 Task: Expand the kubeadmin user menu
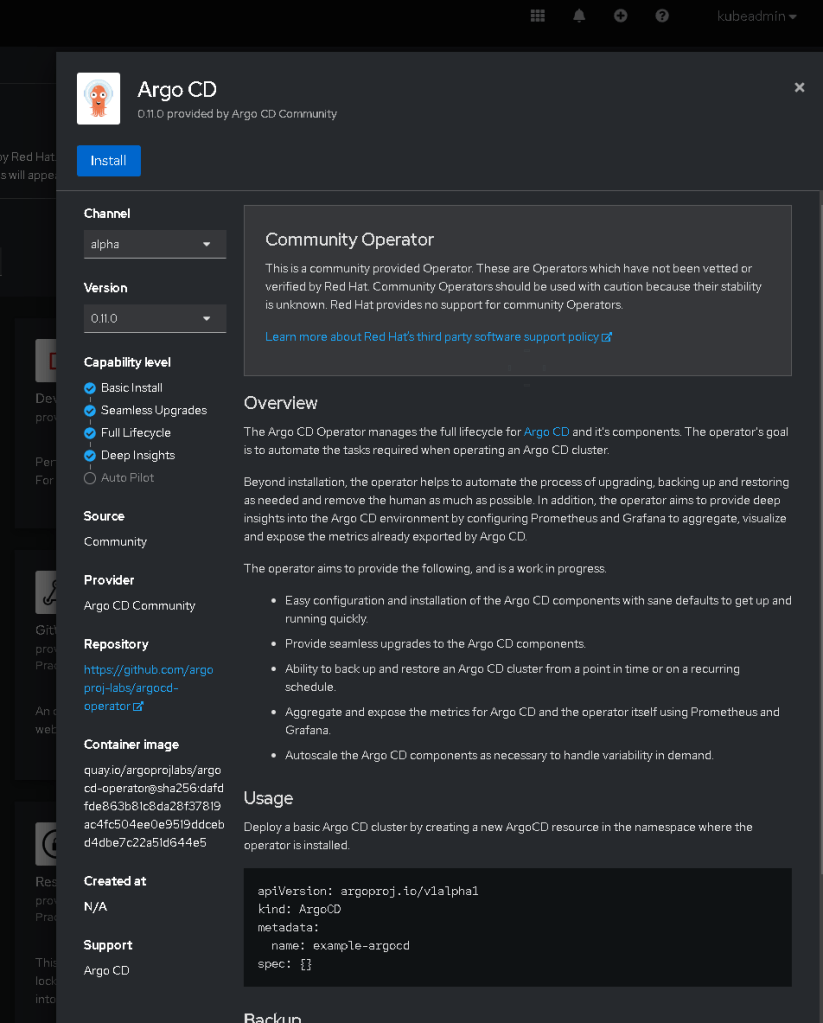pyautogui.click(x=756, y=16)
